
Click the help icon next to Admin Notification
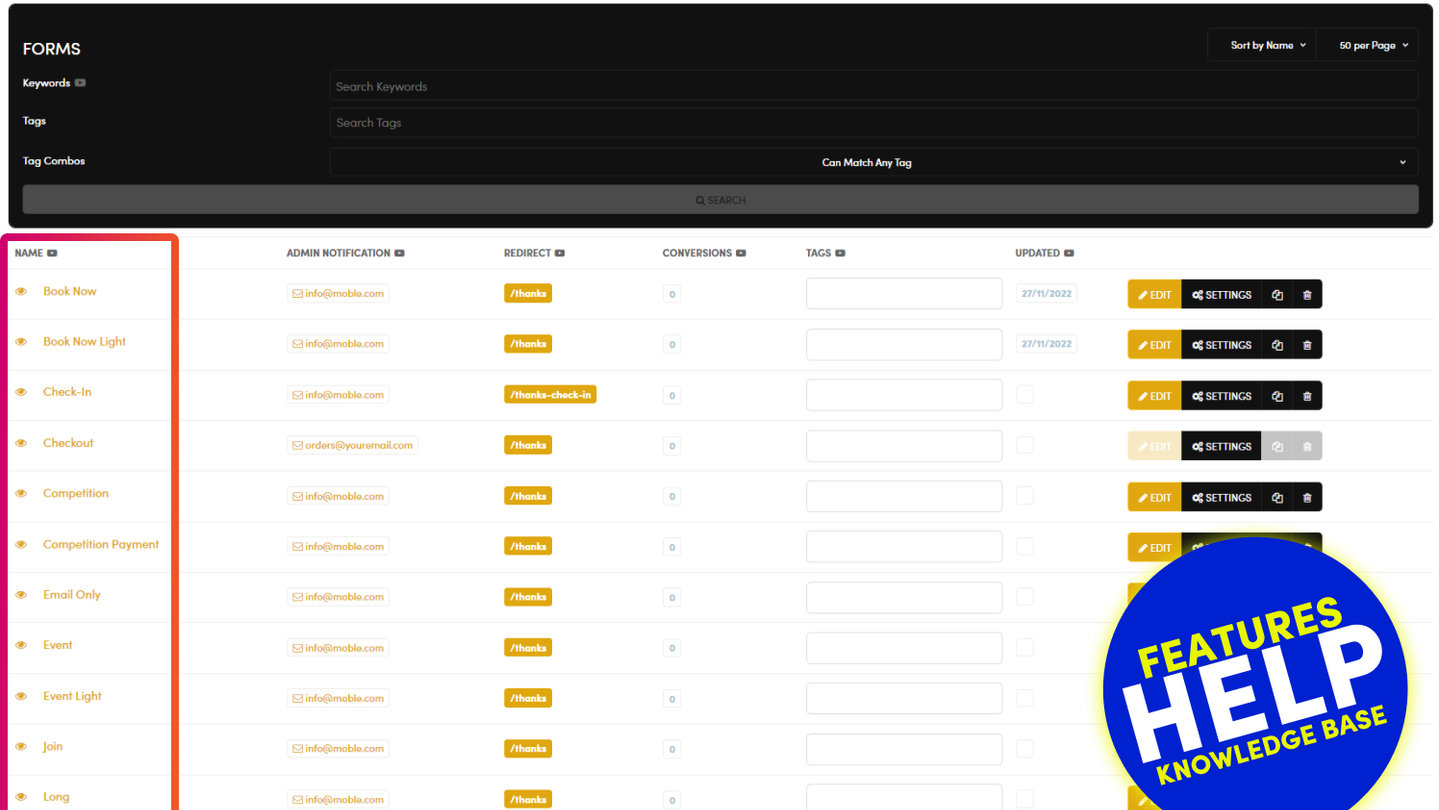point(399,254)
